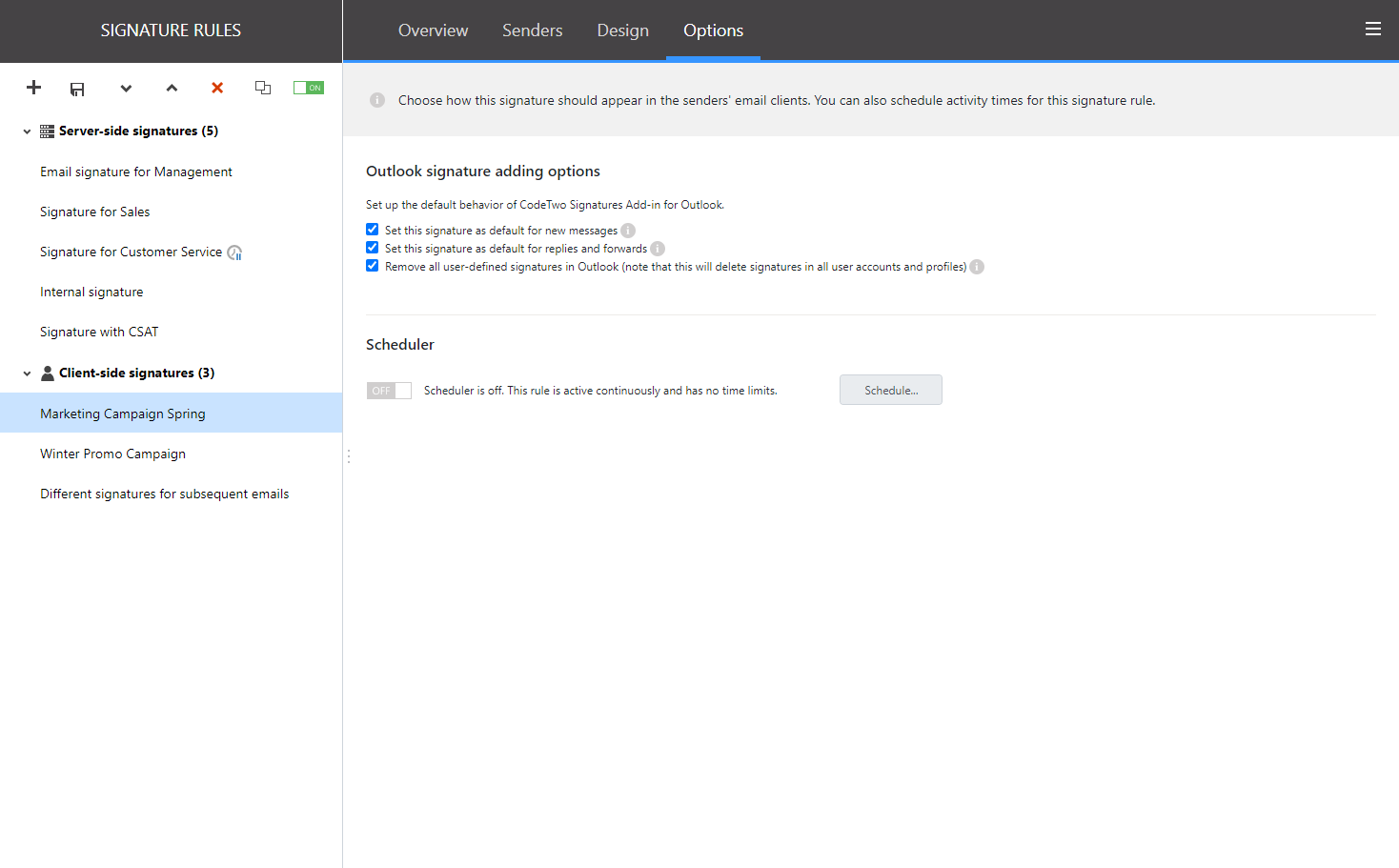The width and height of the screenshot is (1399, 868).
Task: Move the selected rule down
Action: (126, 88)
